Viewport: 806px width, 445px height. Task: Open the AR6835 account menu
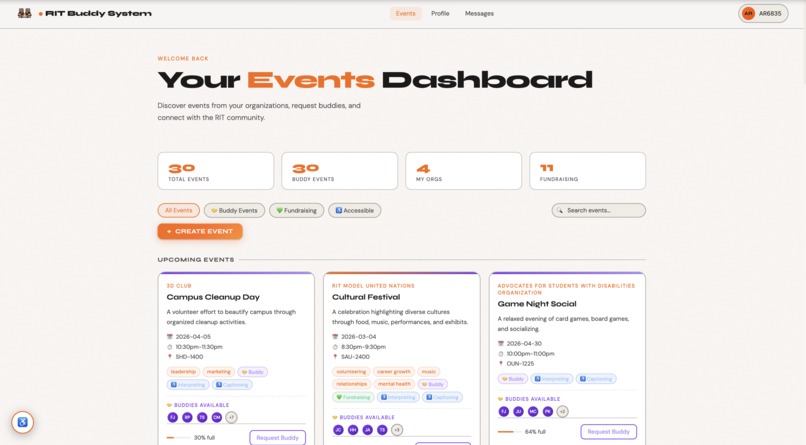pyautogui.click(x=763, y=14)
